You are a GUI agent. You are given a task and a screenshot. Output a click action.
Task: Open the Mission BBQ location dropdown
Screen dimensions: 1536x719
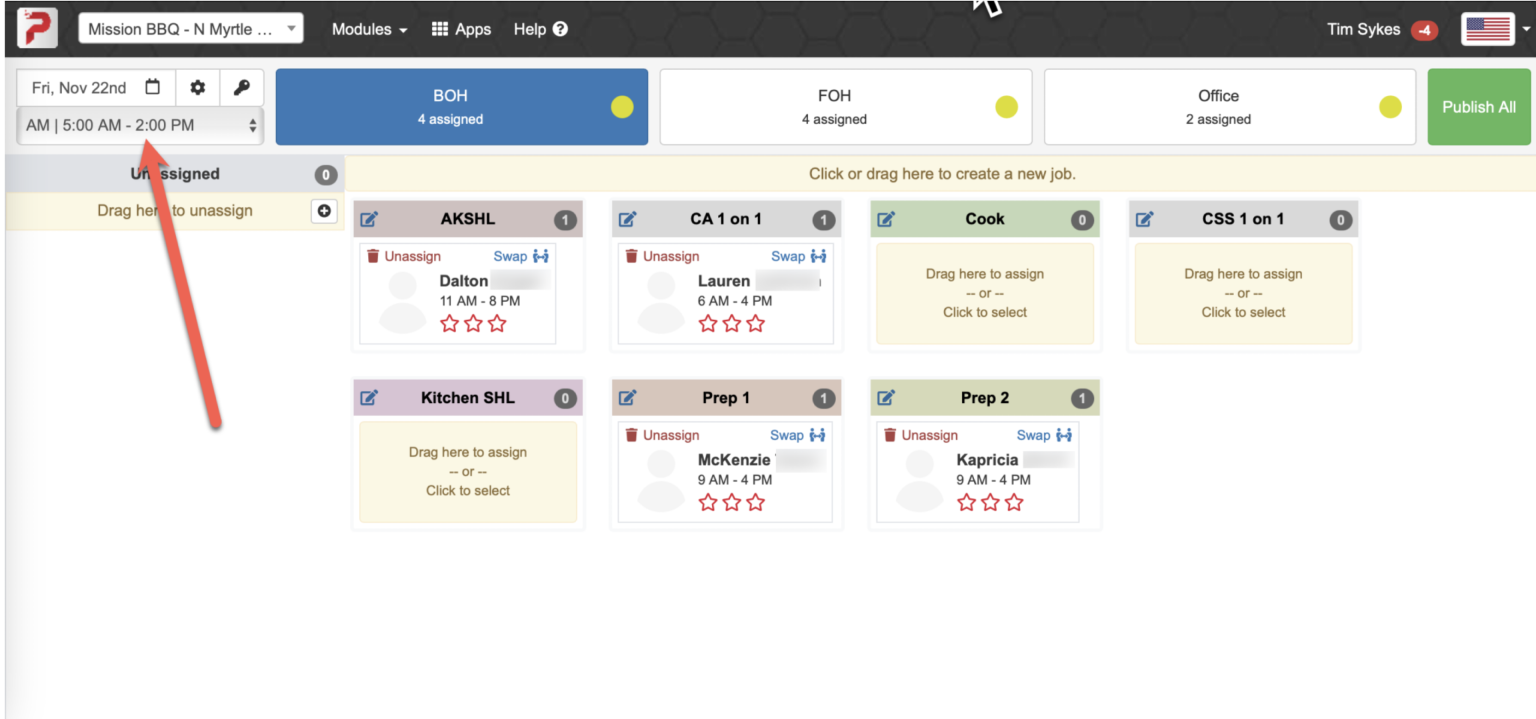190,29
